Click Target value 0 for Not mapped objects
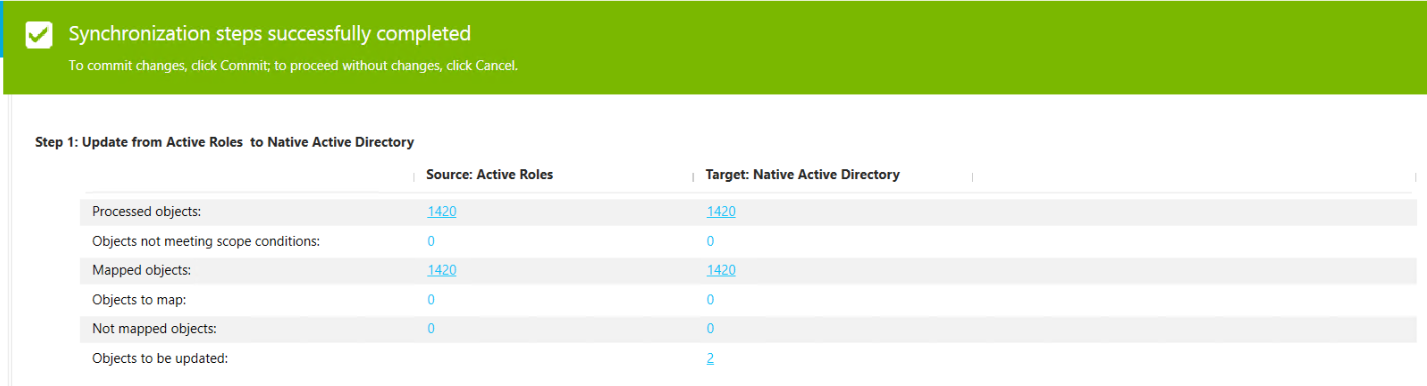Screen dimensions: 1427x386 tap(710, 328)
